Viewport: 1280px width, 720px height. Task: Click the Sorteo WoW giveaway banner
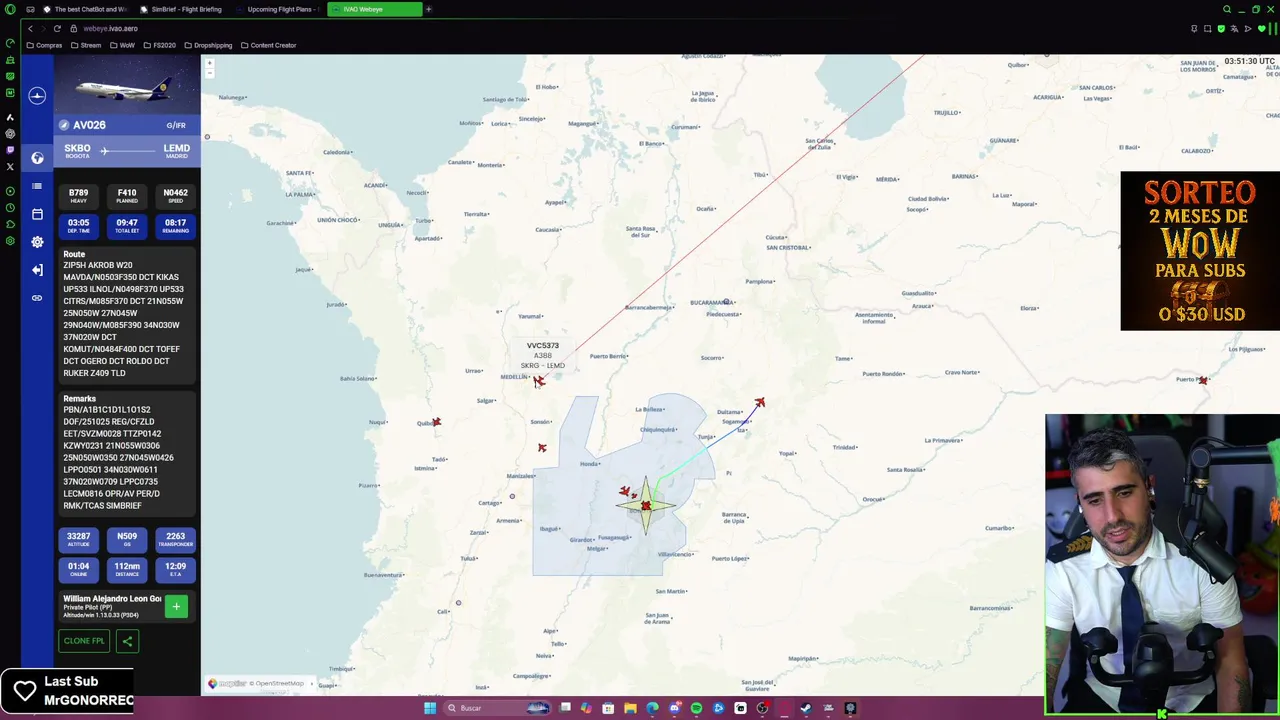pos(1200,251)
